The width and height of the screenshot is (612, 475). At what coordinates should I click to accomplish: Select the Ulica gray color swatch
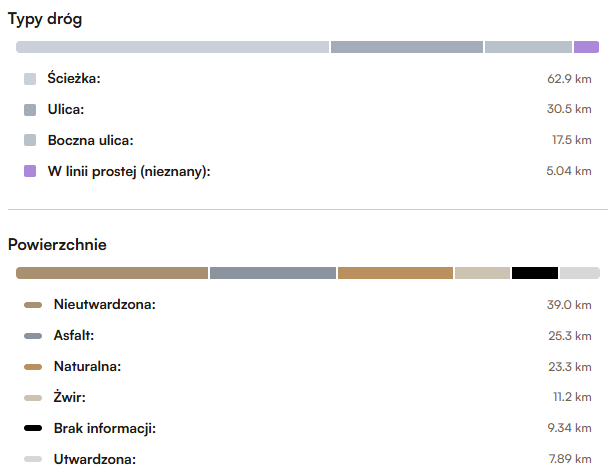point(30,110)
